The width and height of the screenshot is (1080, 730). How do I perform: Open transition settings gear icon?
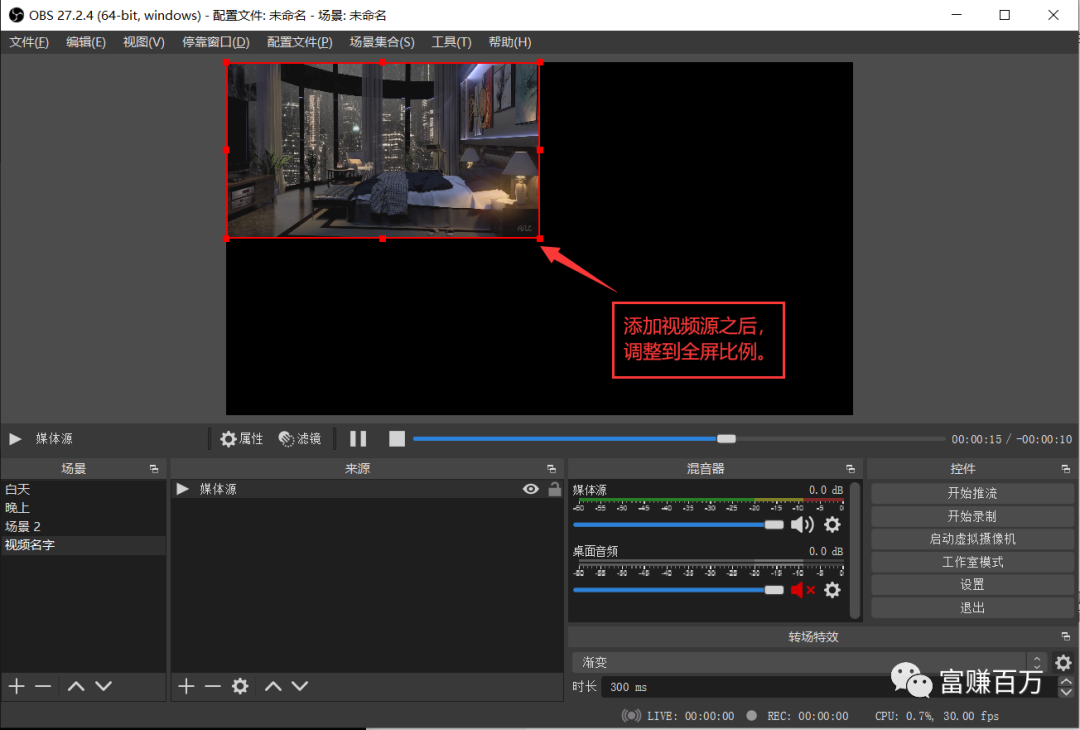1063,662
